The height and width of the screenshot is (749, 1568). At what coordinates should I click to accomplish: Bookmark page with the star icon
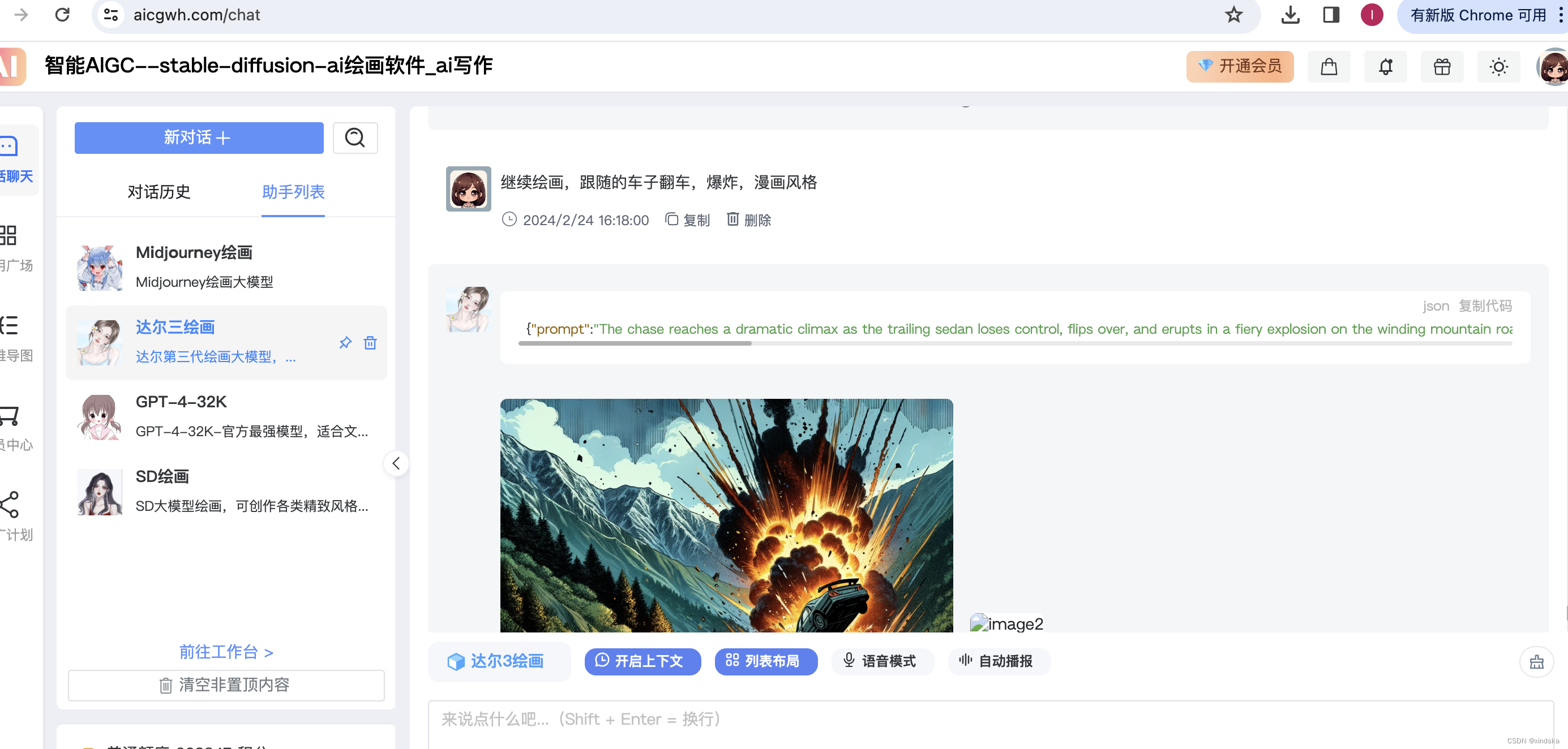(x=1233, y=15)
